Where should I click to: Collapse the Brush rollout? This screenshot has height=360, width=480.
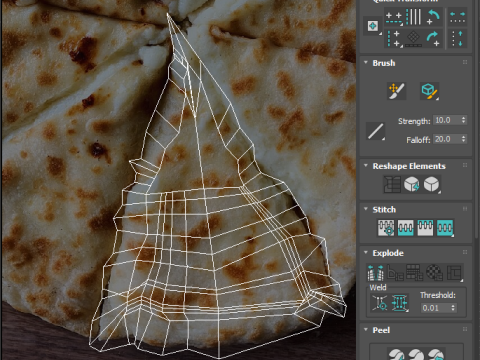(x=366, y=63)
